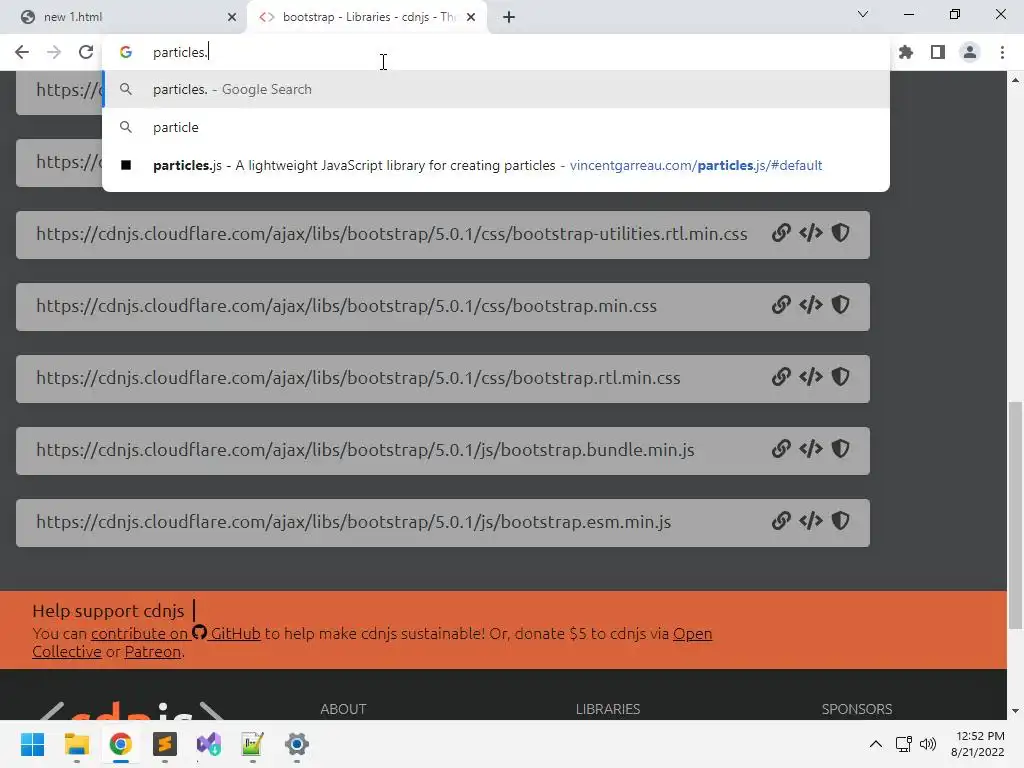Open 'contribute on GitHub' link

tap(176, 633)
